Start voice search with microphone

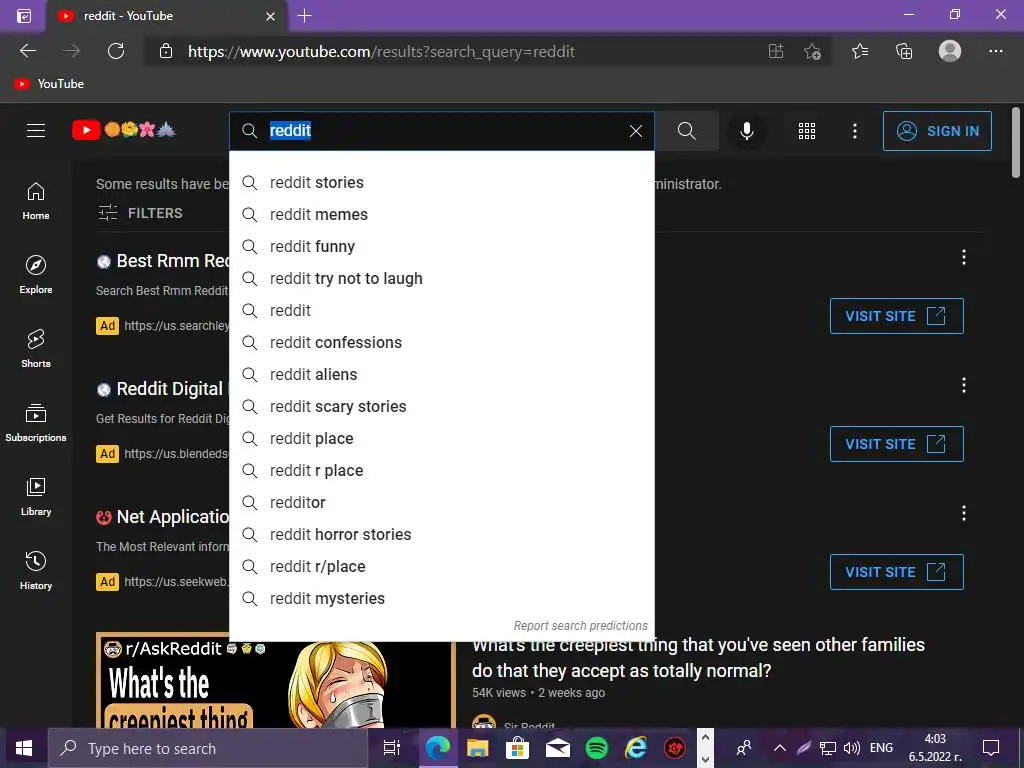pyautogui.click(x=747, y=131)
